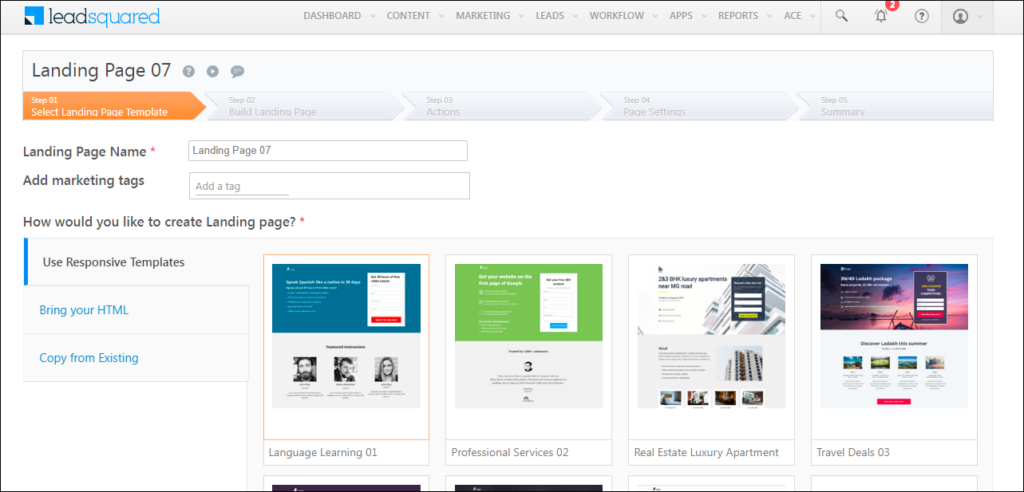Expand the WORKFLOW menu arrow
1024x492 pixels.
click(655, 16)
